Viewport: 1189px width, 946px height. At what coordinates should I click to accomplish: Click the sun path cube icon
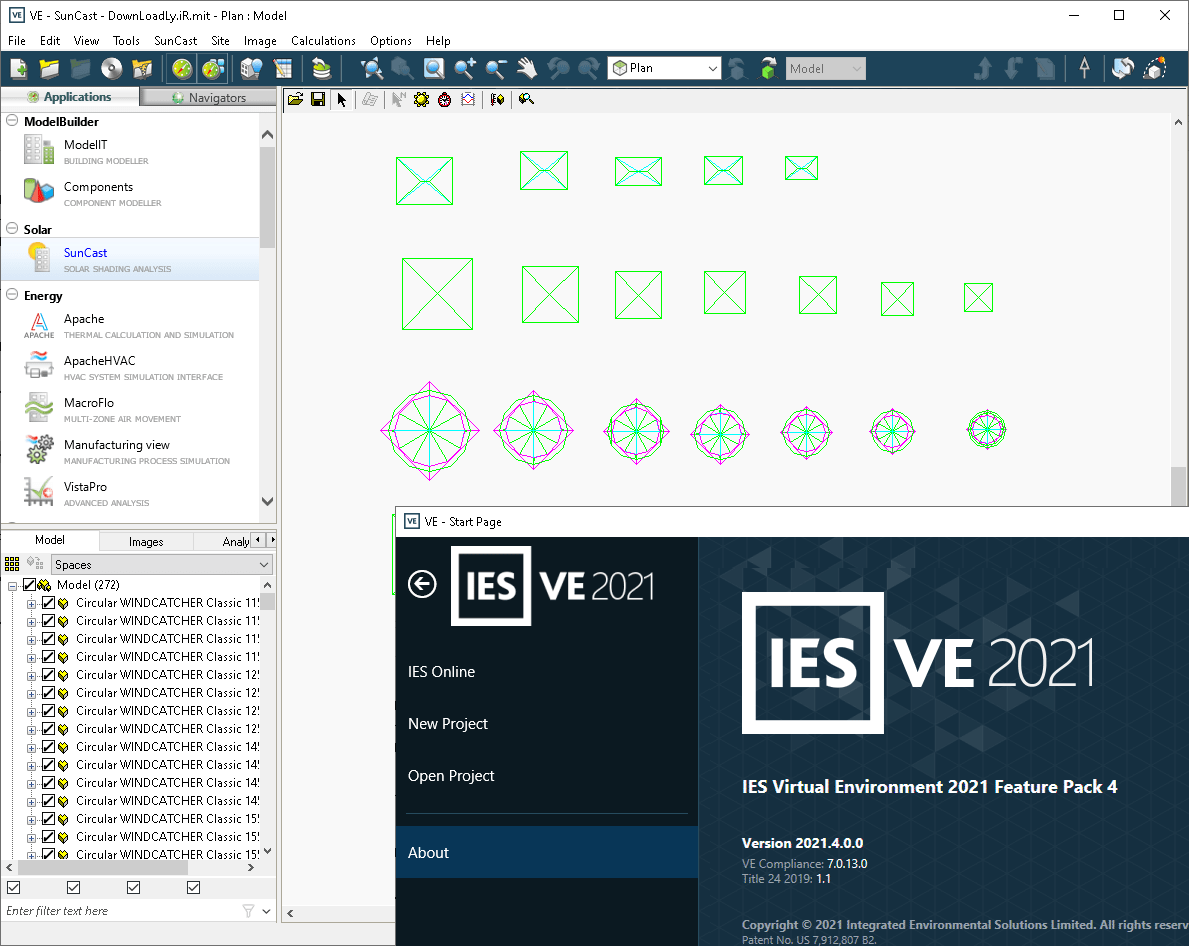pos(1154,69)
